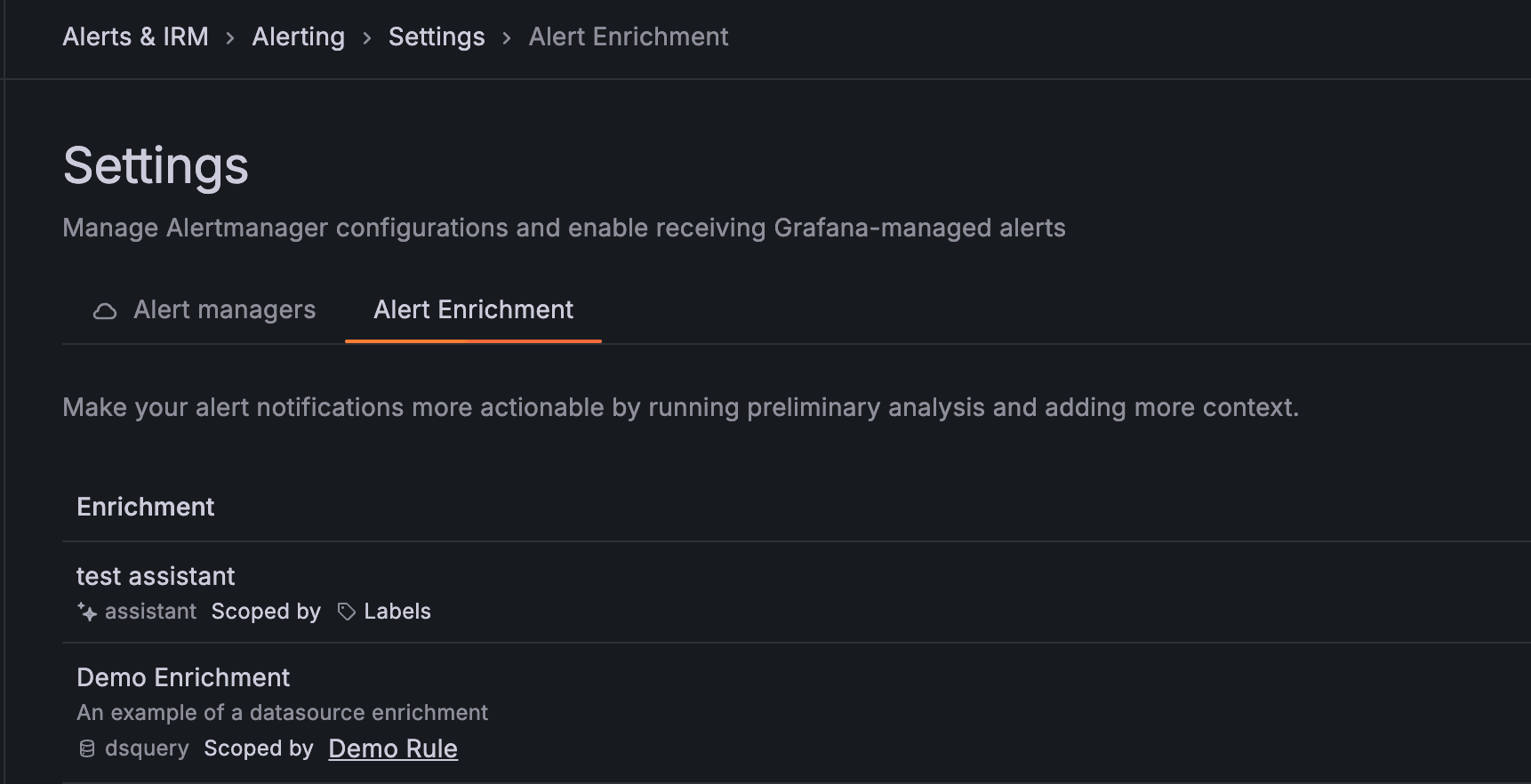The width and height of the screenshot is (1531, 784).
Task: Click the Demo Enrichment description text
Action: click(282, 712)
